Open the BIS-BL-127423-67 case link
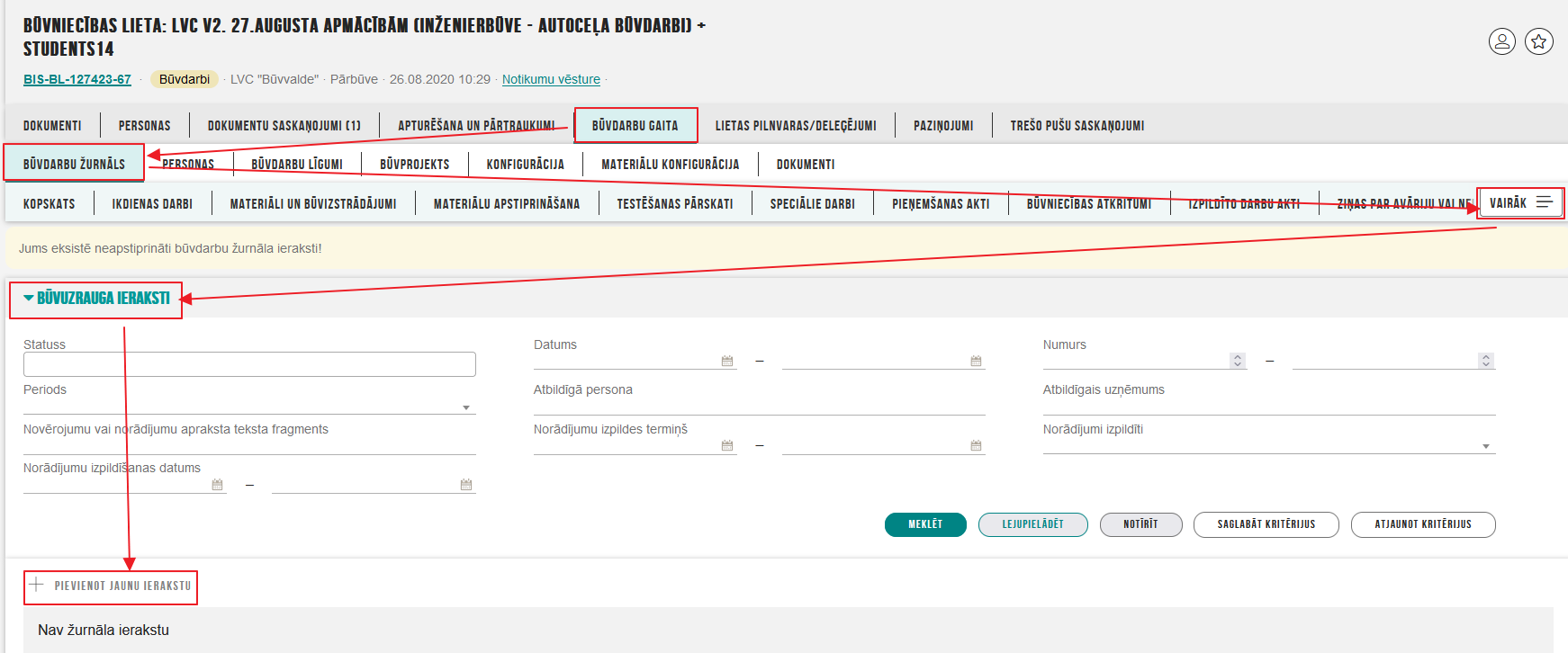The height and width of the screenshot is (653, 1568). 77,79
